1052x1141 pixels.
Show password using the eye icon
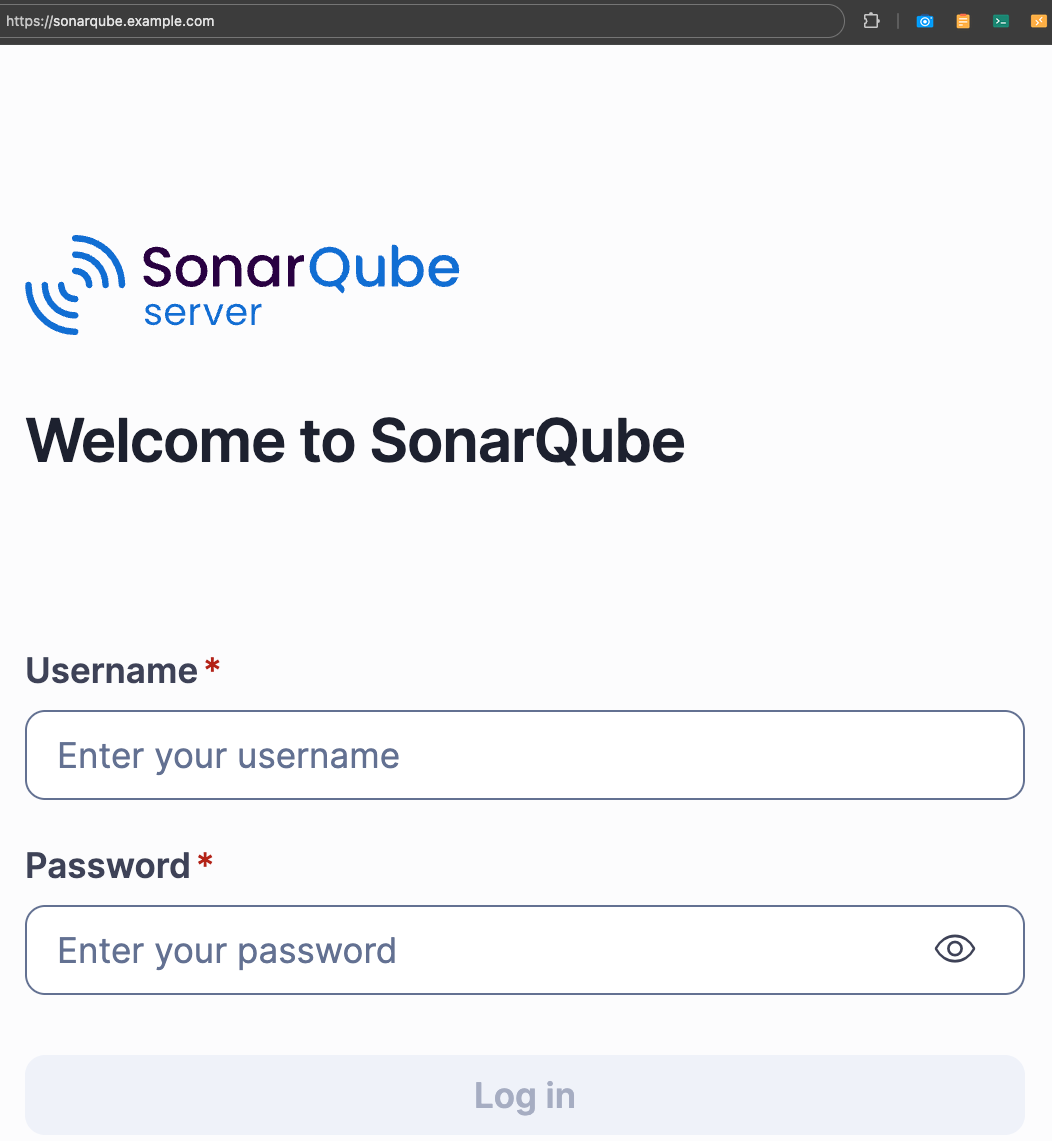[954, 949]
